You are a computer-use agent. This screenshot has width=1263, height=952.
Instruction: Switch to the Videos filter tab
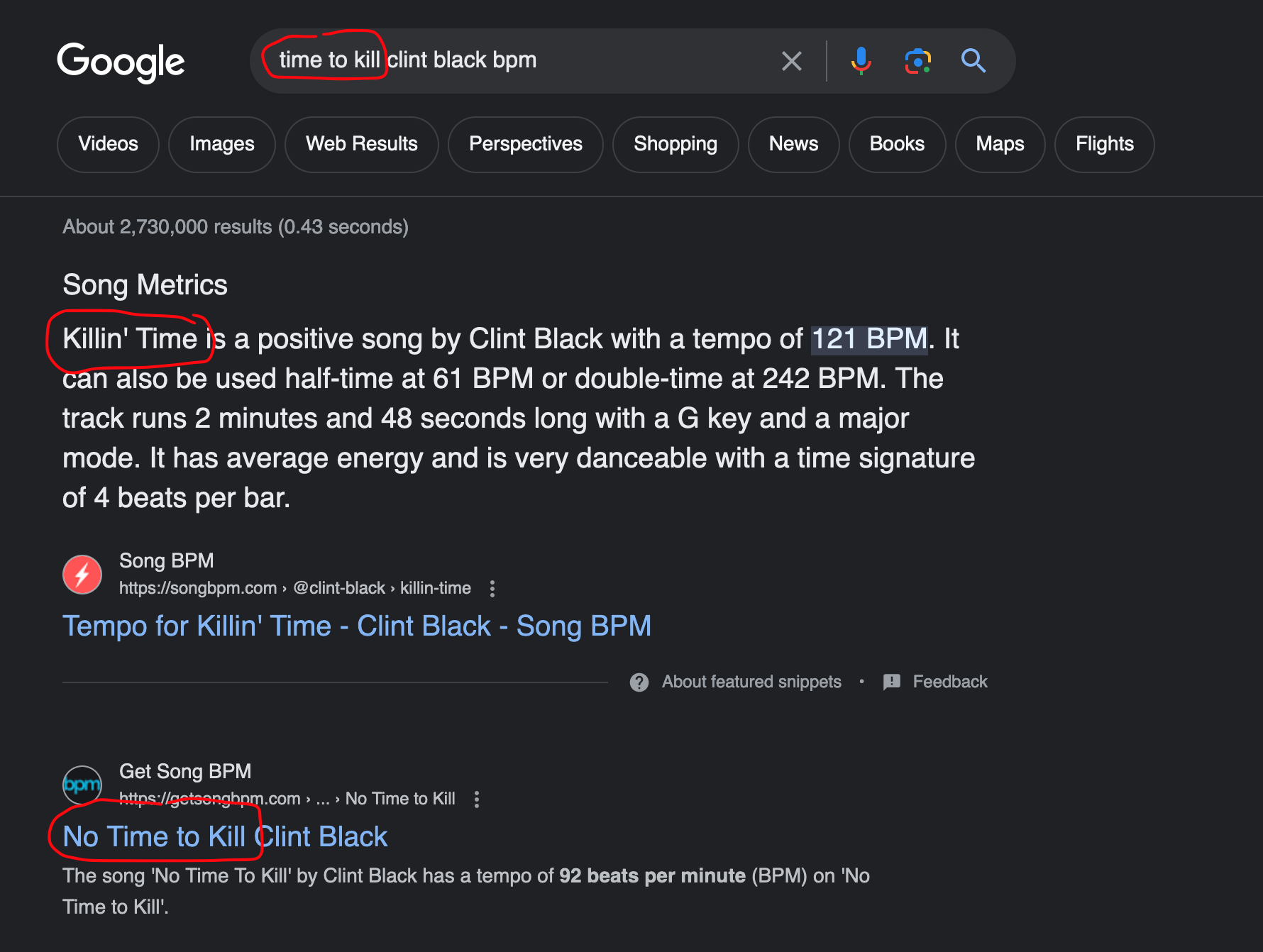(108, 144)
